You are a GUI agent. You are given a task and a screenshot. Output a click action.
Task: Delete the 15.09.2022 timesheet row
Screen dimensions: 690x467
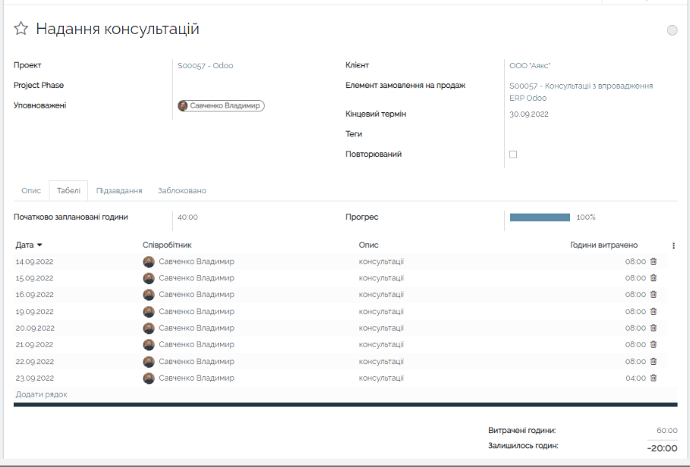click(654, 278)
